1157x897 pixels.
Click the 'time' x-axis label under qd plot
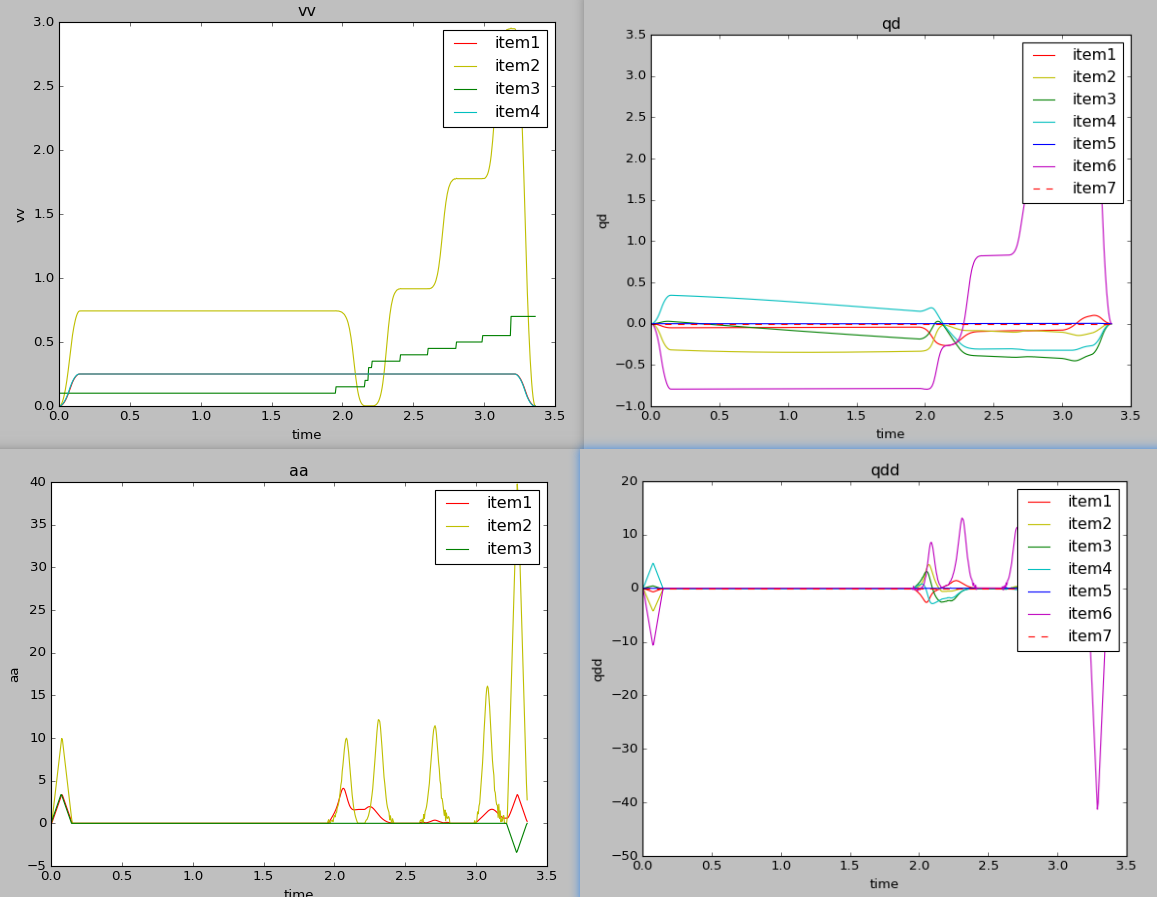point(890,434)
